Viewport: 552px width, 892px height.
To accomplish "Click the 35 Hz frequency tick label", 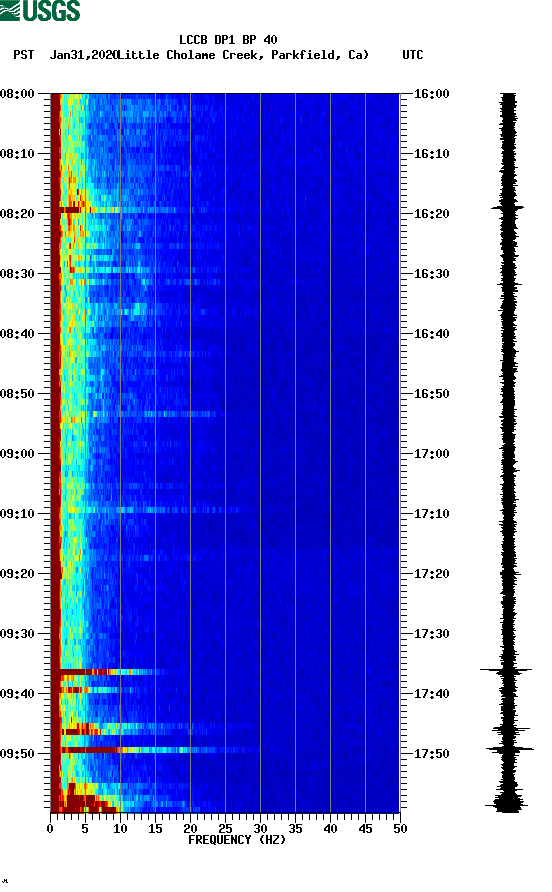I will coord(295,829).
